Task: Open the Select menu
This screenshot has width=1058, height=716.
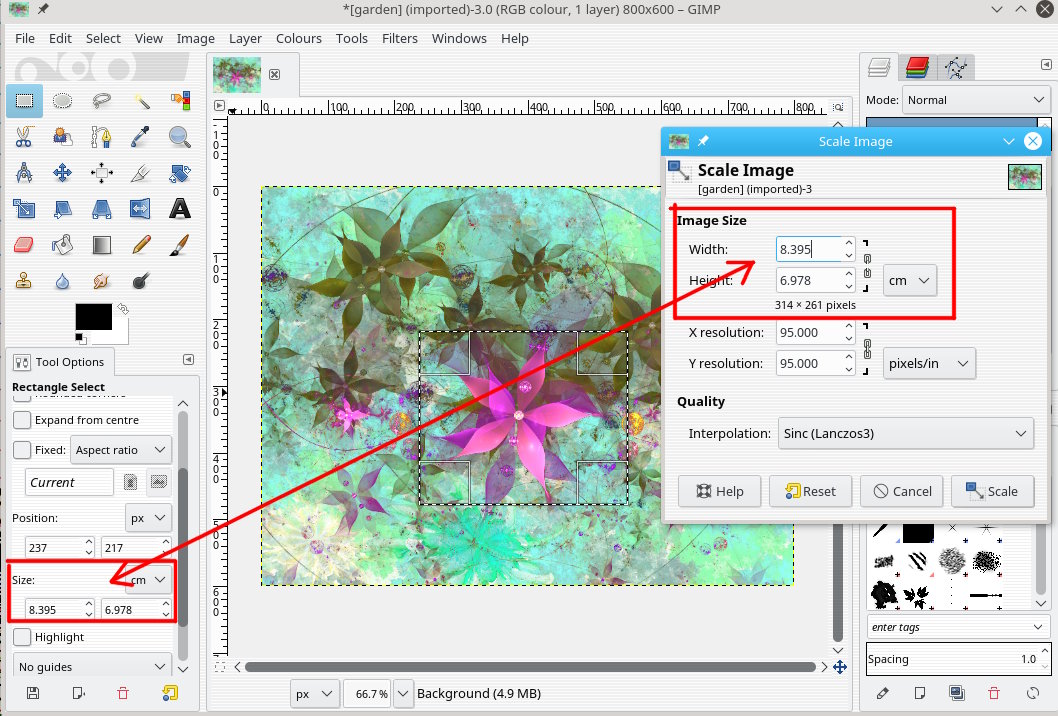Action: tap(103, 38)
